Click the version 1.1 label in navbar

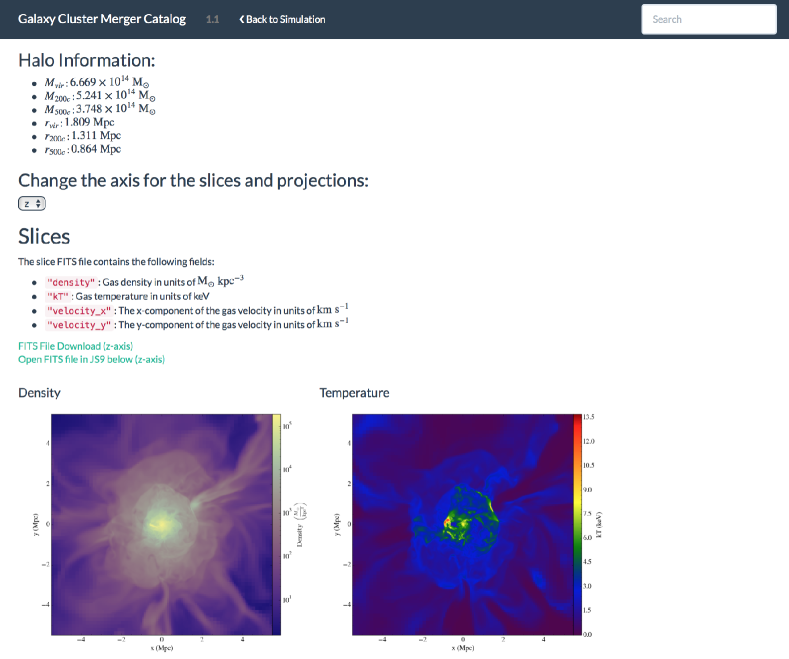[x=212, y=19]
